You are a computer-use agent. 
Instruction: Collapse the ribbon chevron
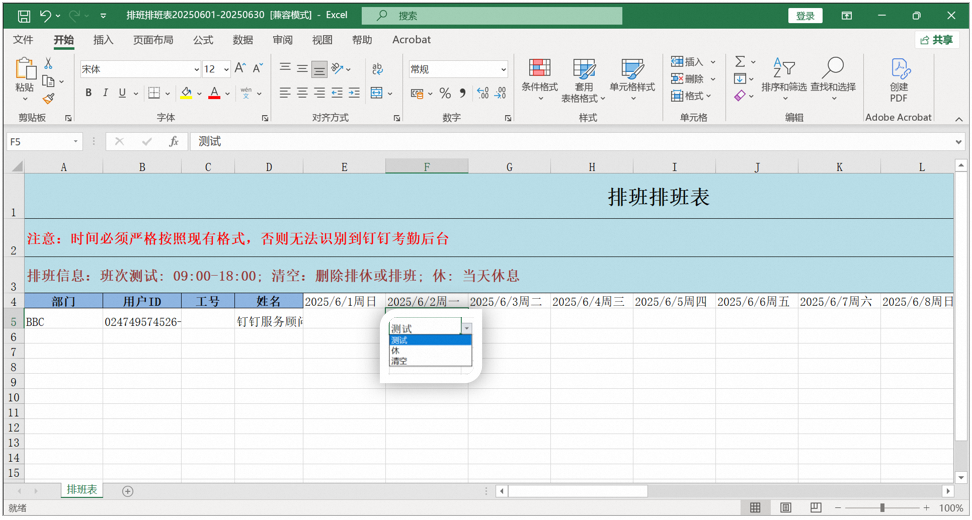959,119
